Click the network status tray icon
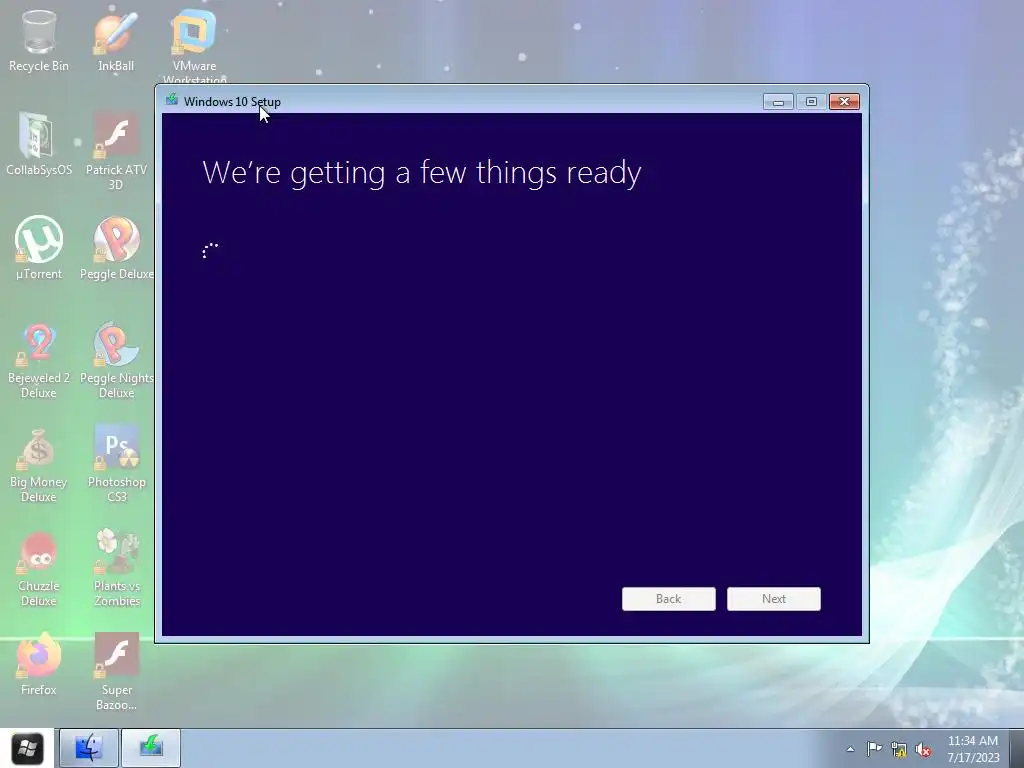 (x=899, y=749)
